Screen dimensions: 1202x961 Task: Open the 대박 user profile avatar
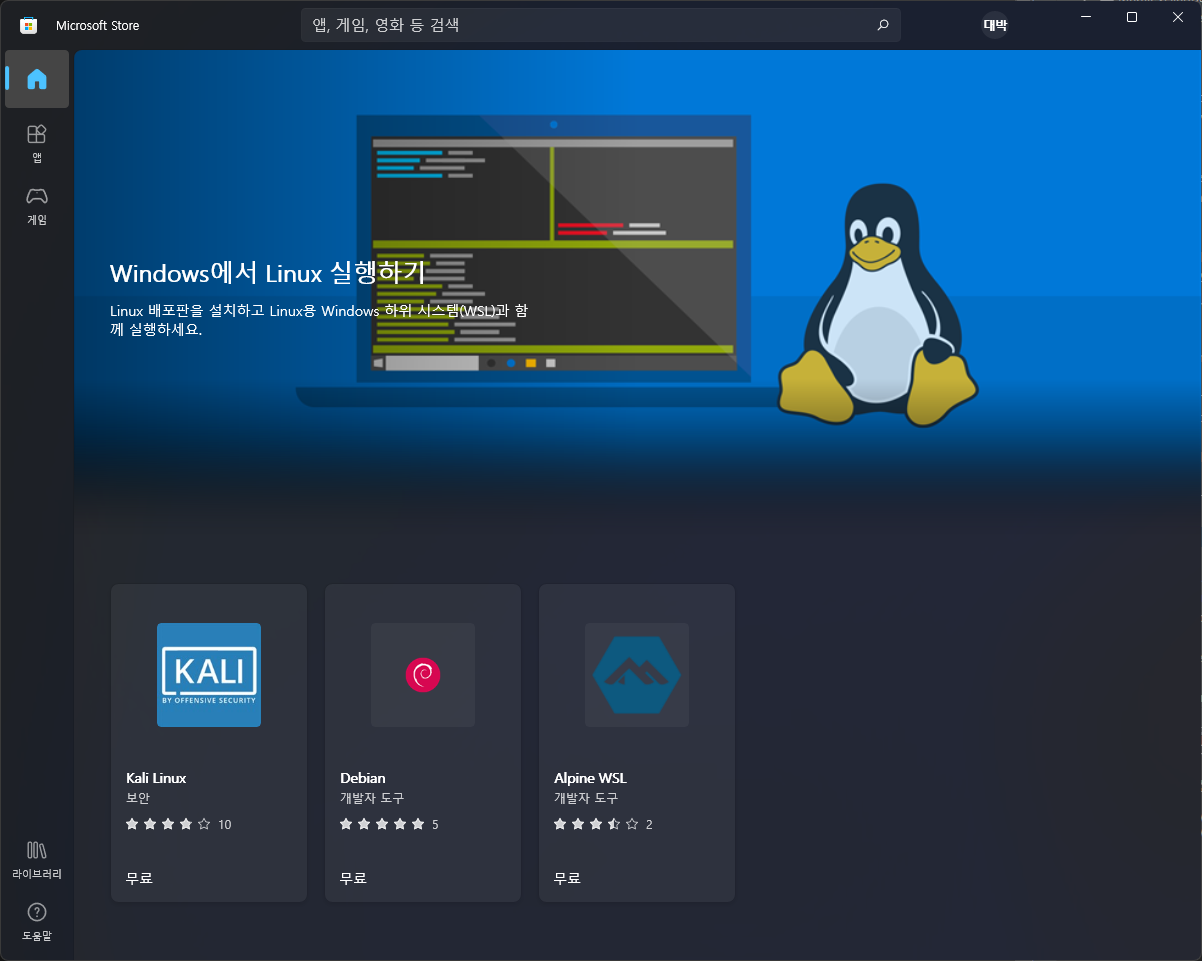point(995,25)
